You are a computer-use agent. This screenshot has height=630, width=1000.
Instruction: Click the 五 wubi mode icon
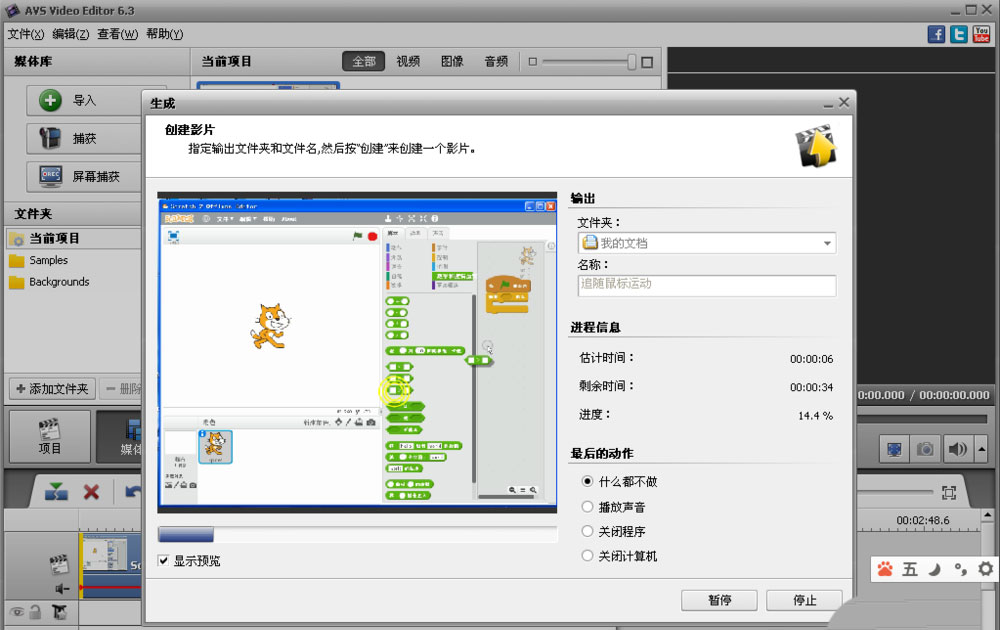point(910,569)
